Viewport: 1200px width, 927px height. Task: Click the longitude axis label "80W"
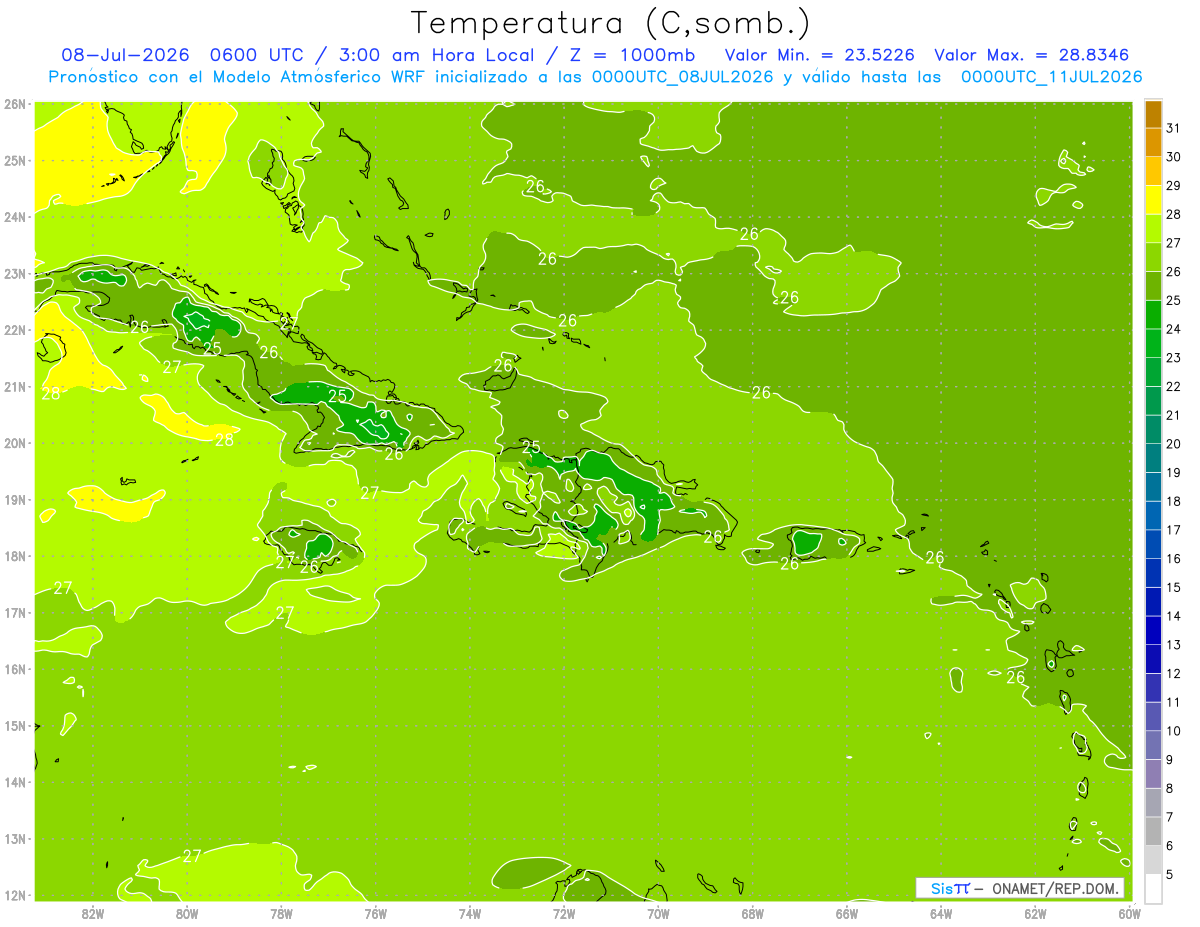[x=187, y=912]
